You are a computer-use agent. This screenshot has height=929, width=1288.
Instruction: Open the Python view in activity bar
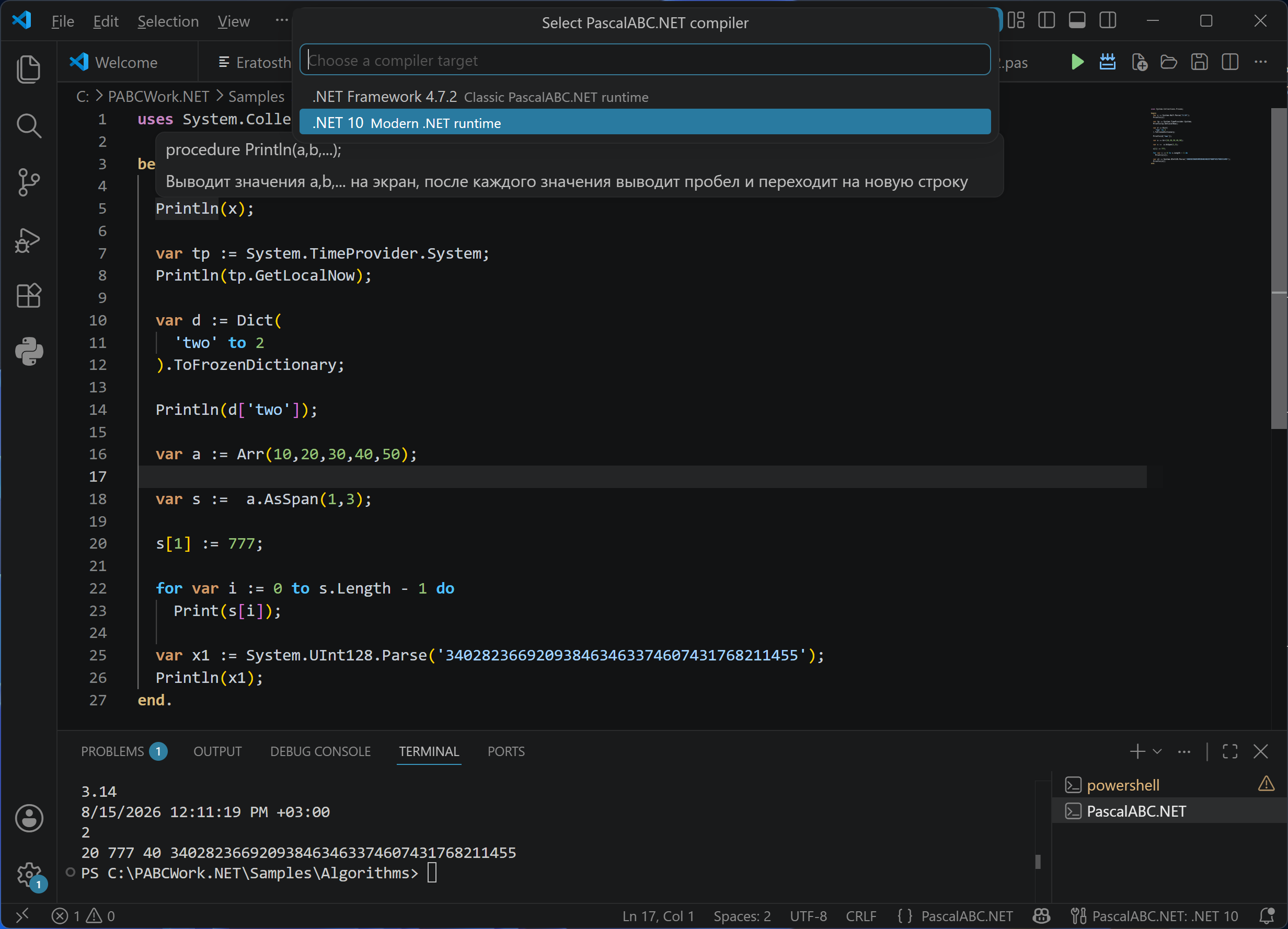click(28, 351)
